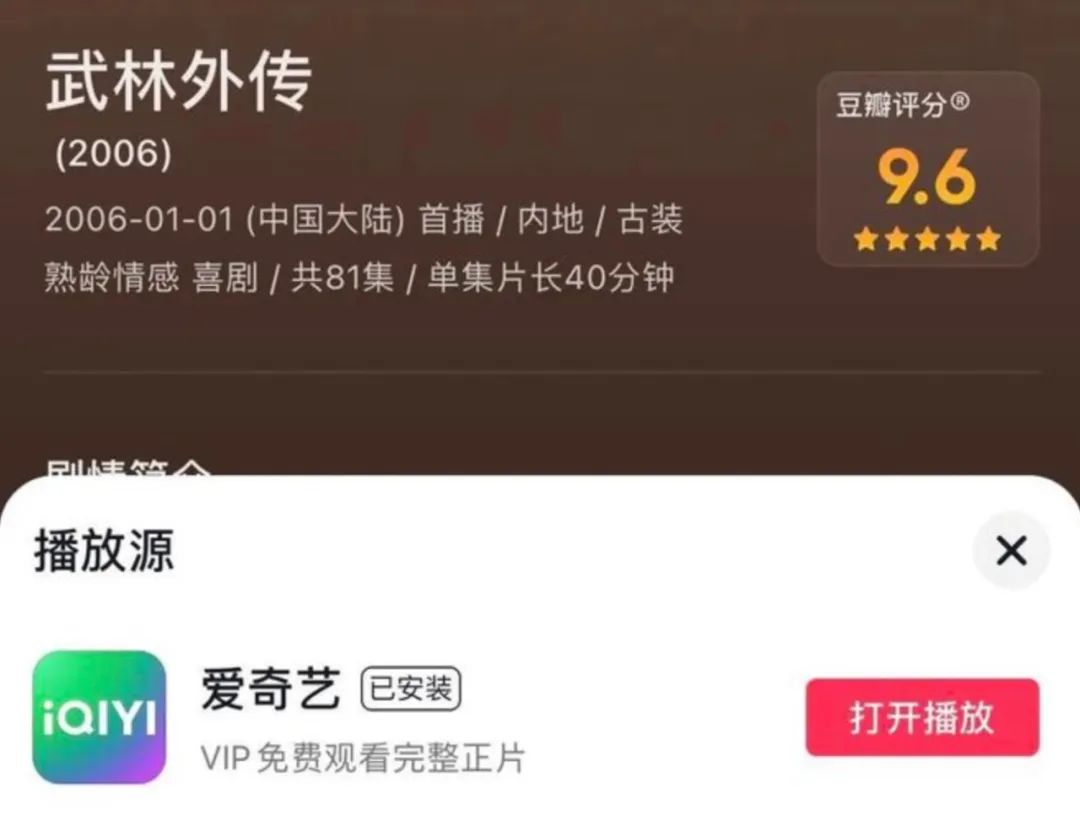Screen dimensions: 1080x826
Task: Tap the 共81集 episode count text
Action: pyautogui.click(x=342, y=278)
